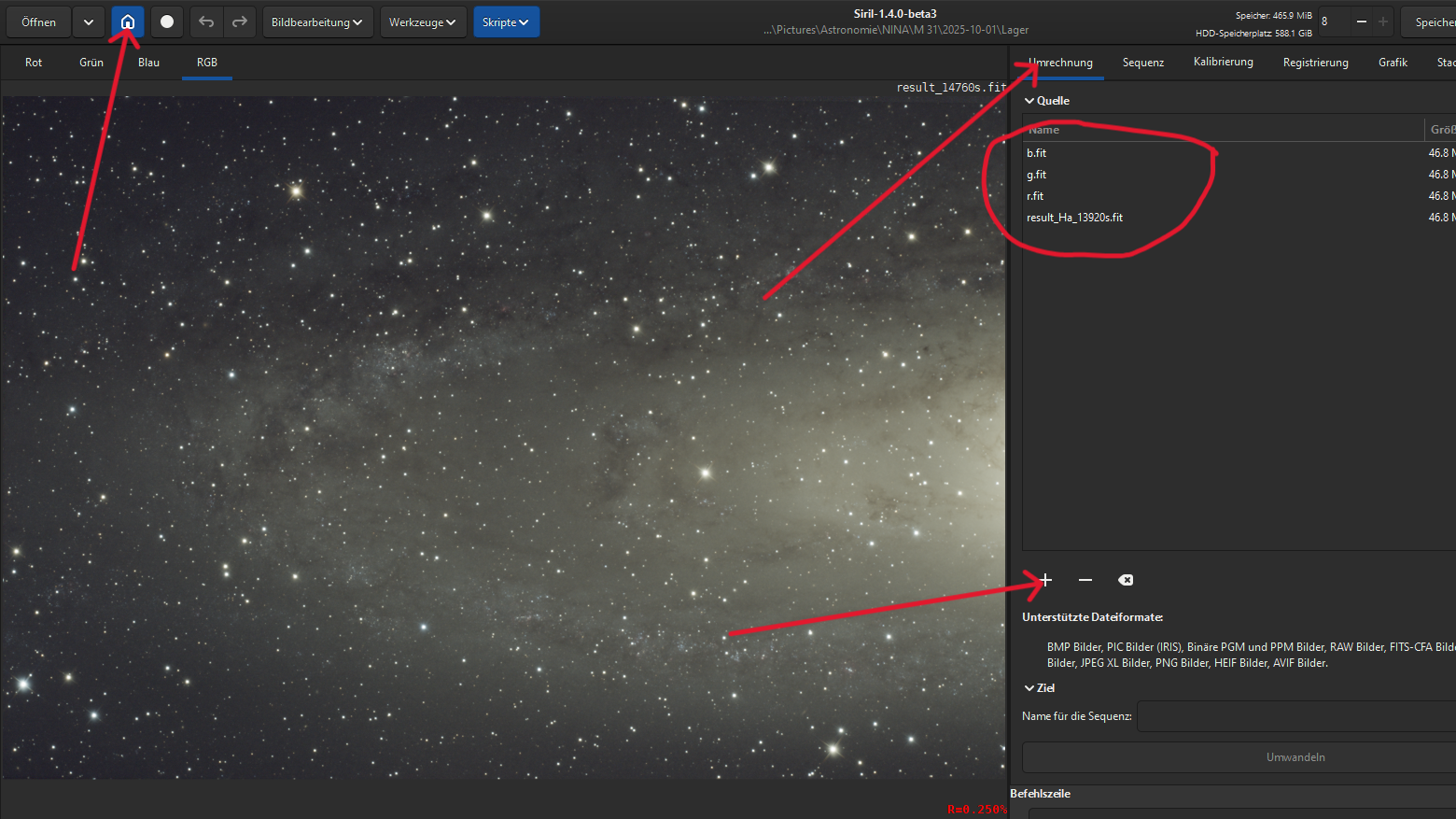Collapse the Quelle section
Screen dimensions: 1456x819
1030,101
